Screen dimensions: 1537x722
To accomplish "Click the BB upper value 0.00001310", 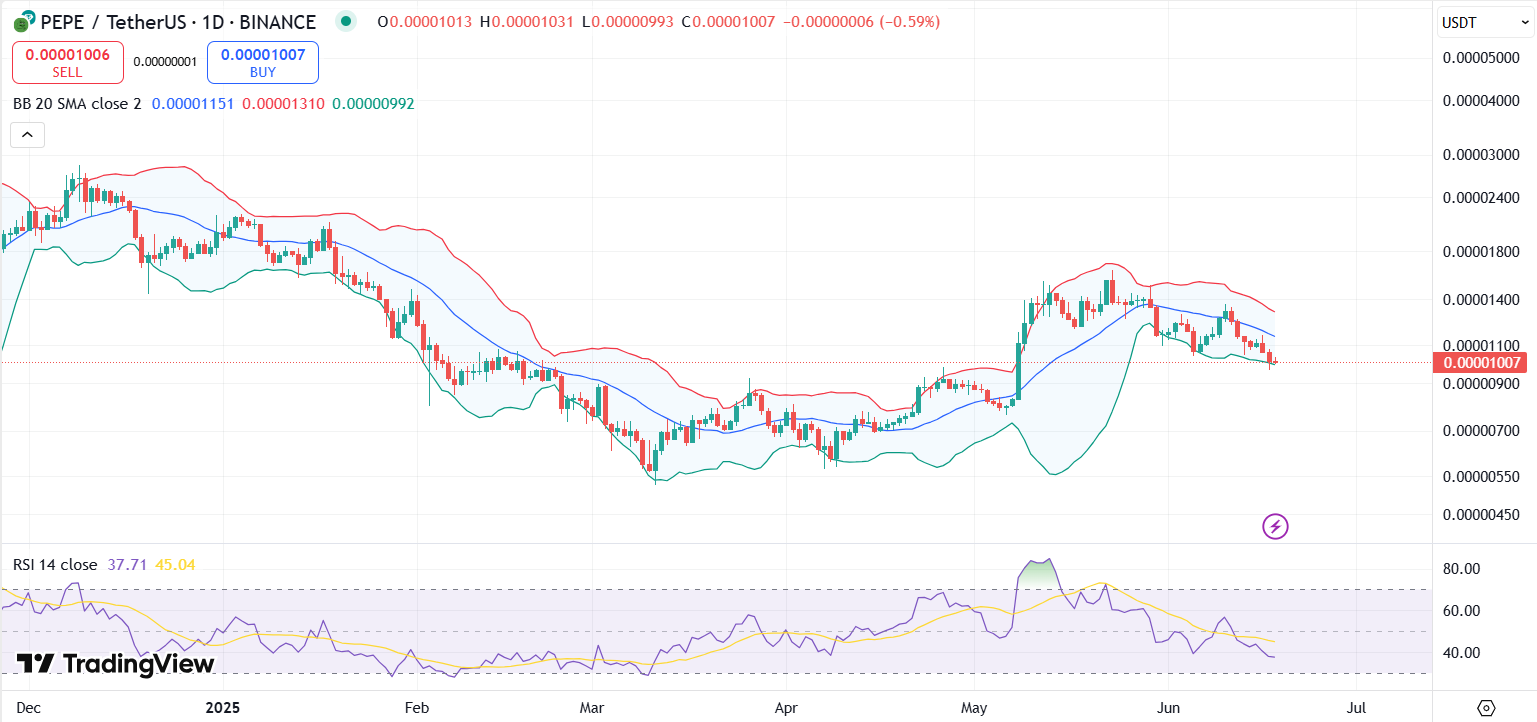I will pos(283,103).
